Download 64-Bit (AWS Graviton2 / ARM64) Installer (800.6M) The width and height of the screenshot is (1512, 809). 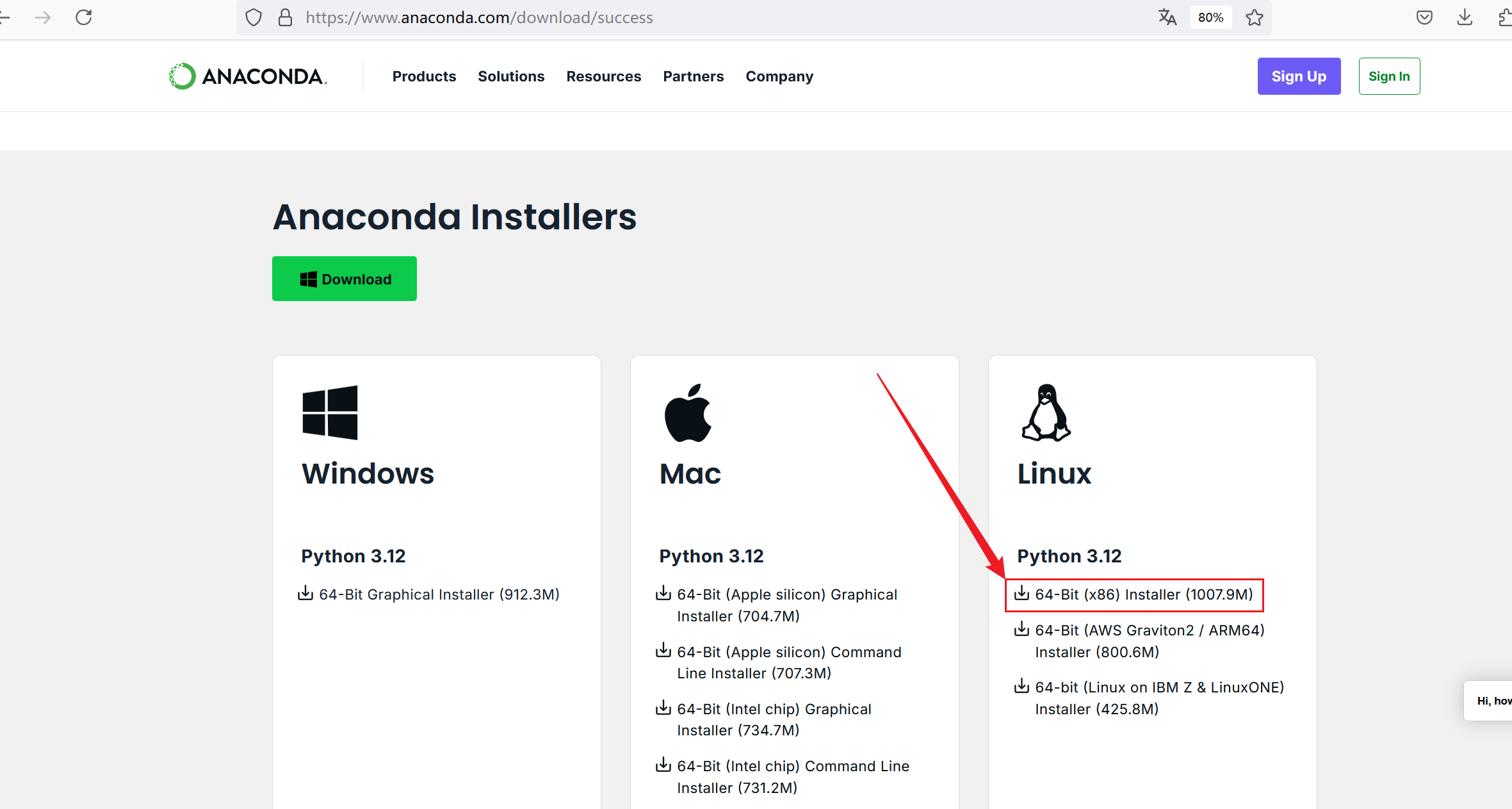(x=1150, y=641)
